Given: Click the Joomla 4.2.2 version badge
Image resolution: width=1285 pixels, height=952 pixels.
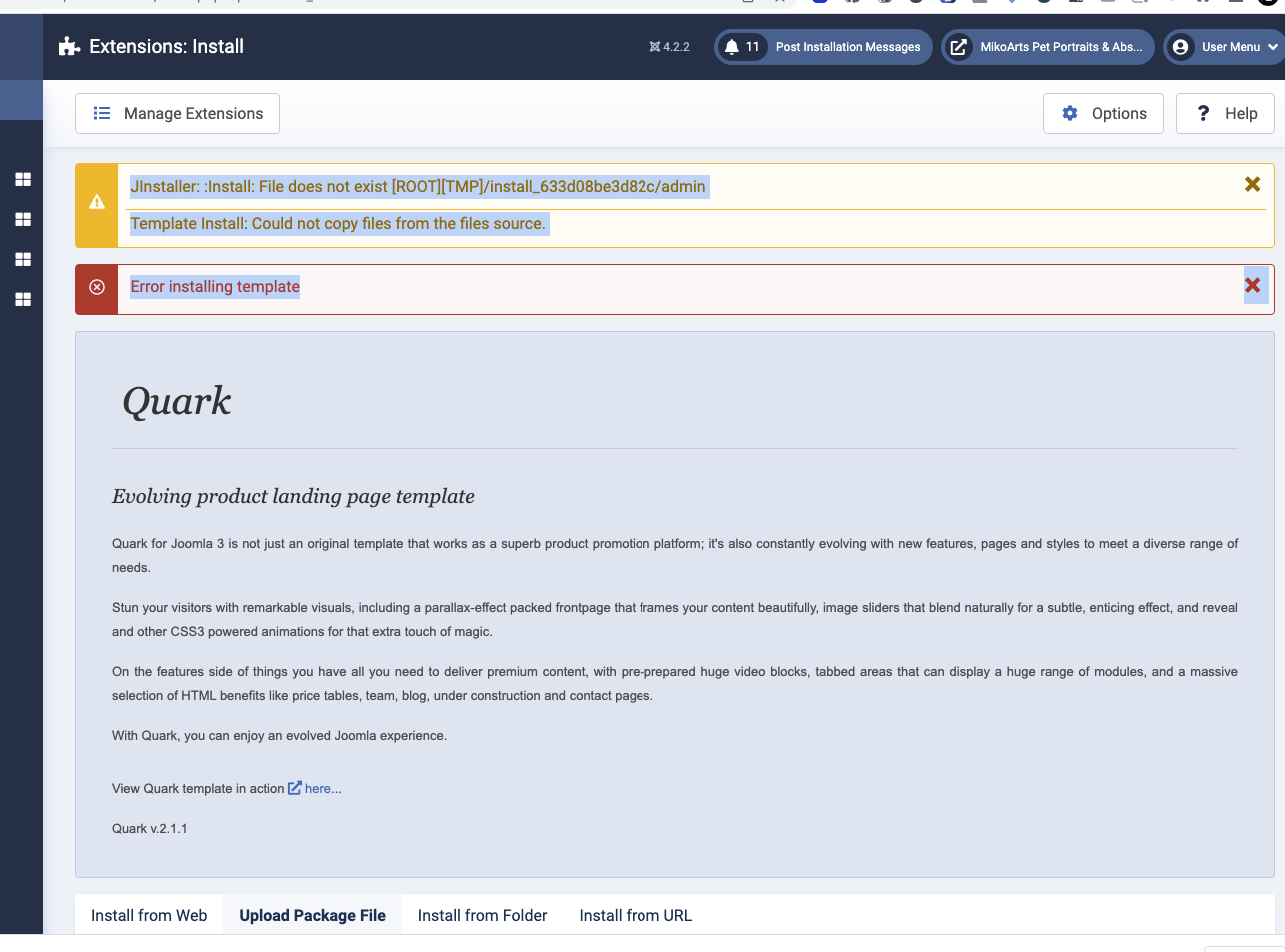Looking at the screenshot, I should 669,47.
